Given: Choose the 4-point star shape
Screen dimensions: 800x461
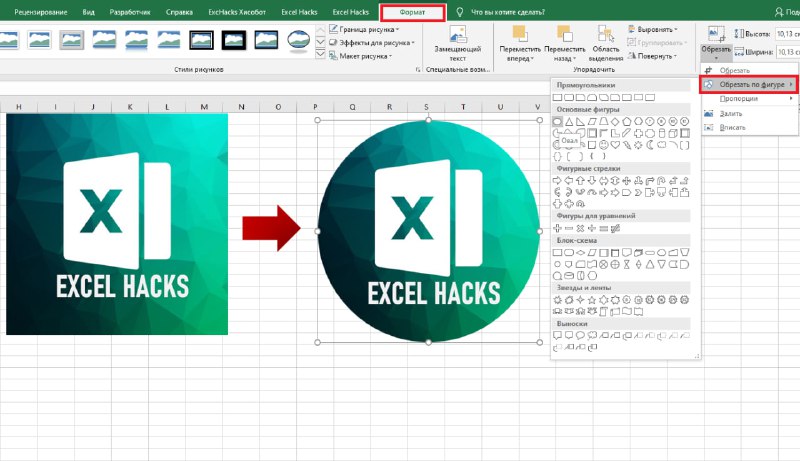Looking at the screenshot, I should (580, 300).
